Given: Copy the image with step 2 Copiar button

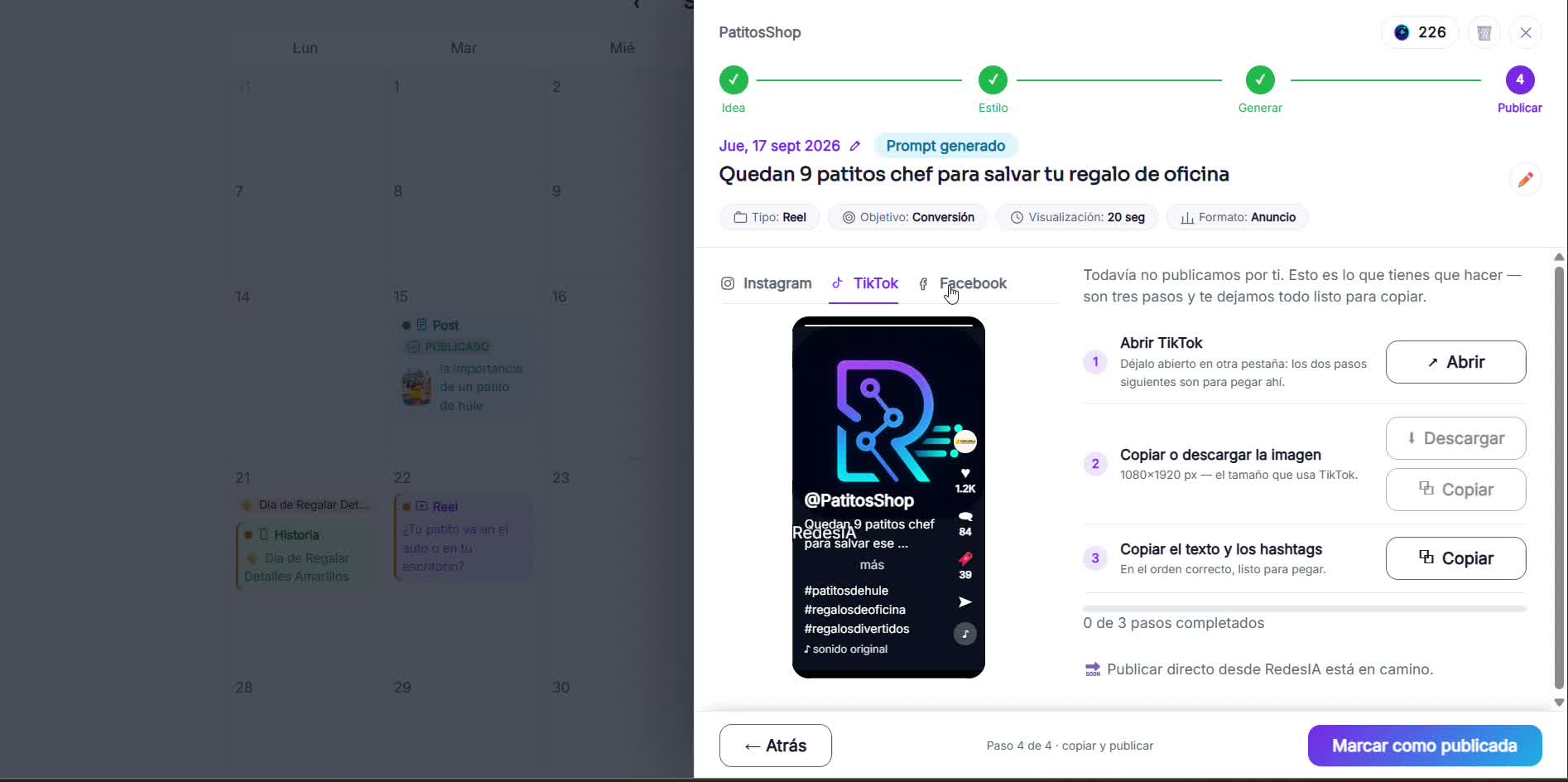Looking at the screenshot, I should (1456, 490).
